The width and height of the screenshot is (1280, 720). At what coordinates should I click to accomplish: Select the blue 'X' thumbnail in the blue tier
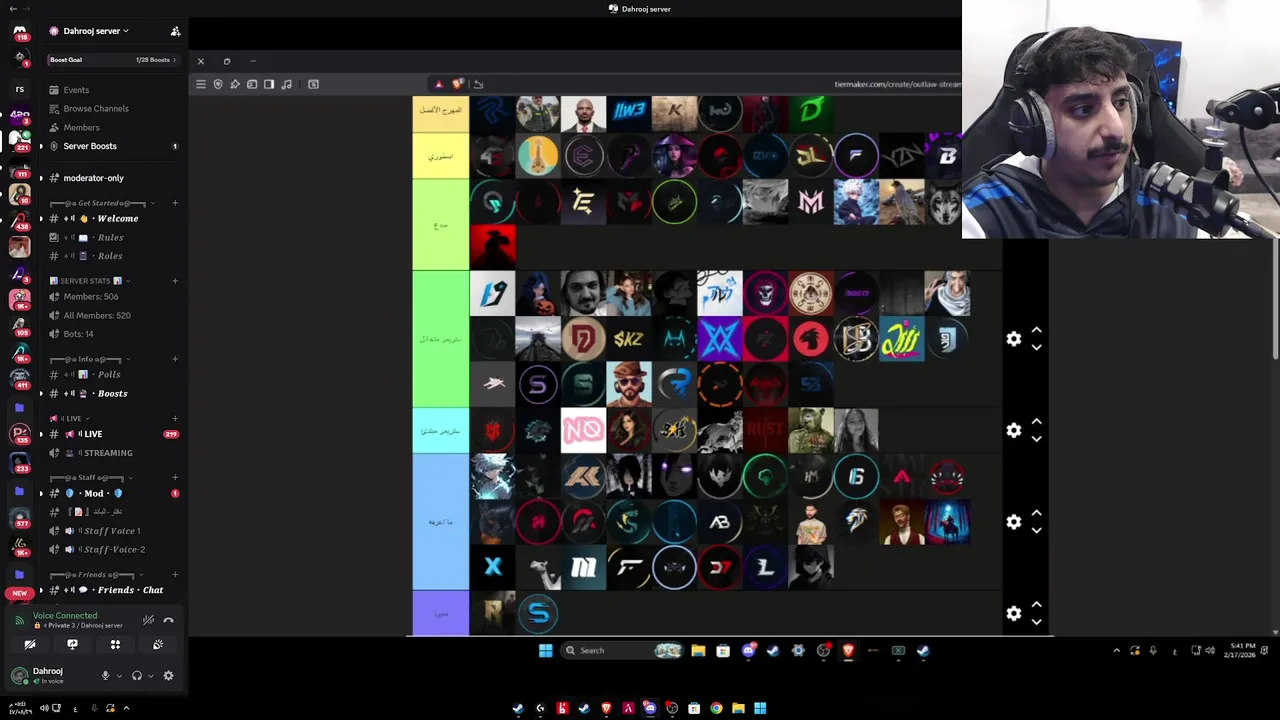point(492,568)
